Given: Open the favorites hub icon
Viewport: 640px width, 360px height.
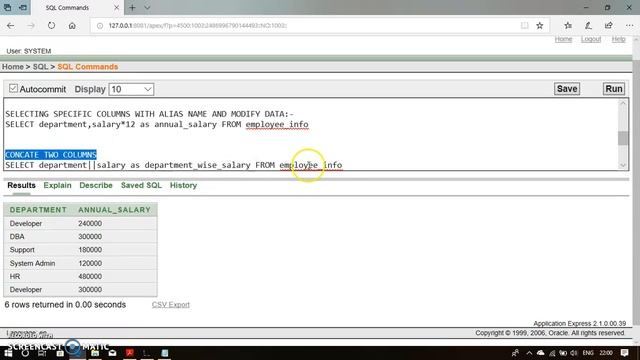Looking at the screenshot, I should [x=568, y=25].
